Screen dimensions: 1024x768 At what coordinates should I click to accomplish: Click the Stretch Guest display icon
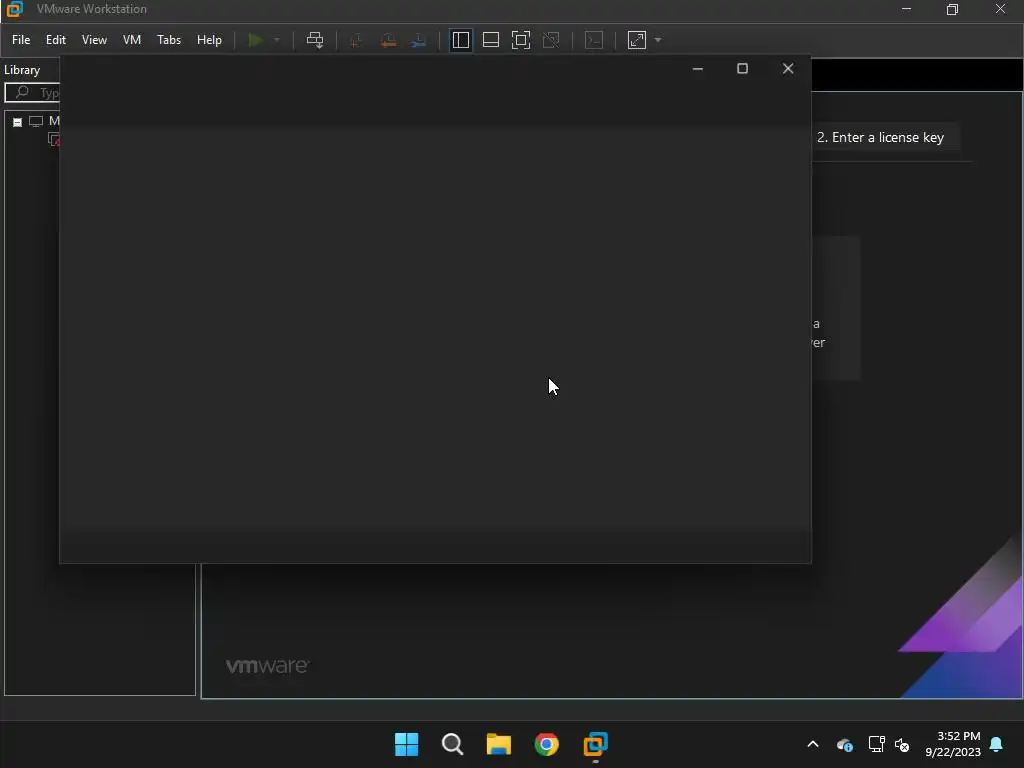[637, 40]
